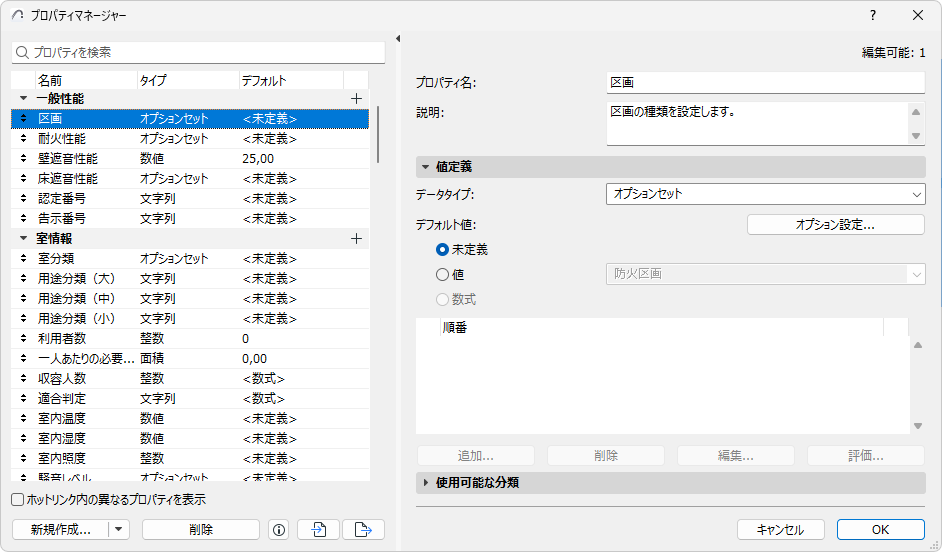Screen dimensions: 942x552
Task: Click the reorder handle of 区画 row
Action: [23, 118]
